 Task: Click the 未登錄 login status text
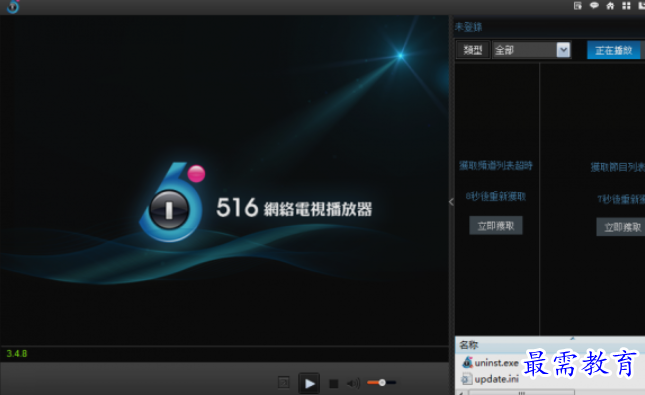coord(468,27)
